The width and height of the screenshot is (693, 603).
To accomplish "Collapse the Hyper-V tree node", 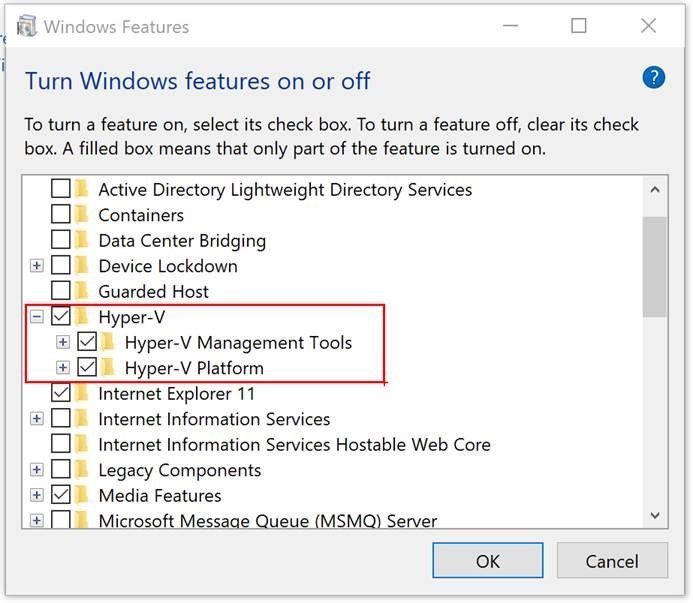I will (x=37, y=317).
